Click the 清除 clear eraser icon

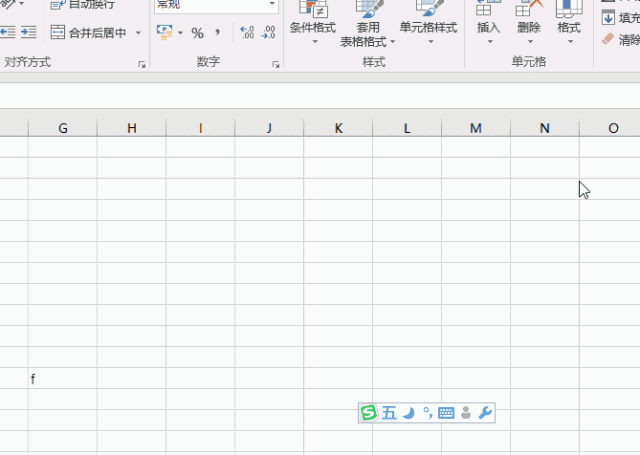(608, 39)
